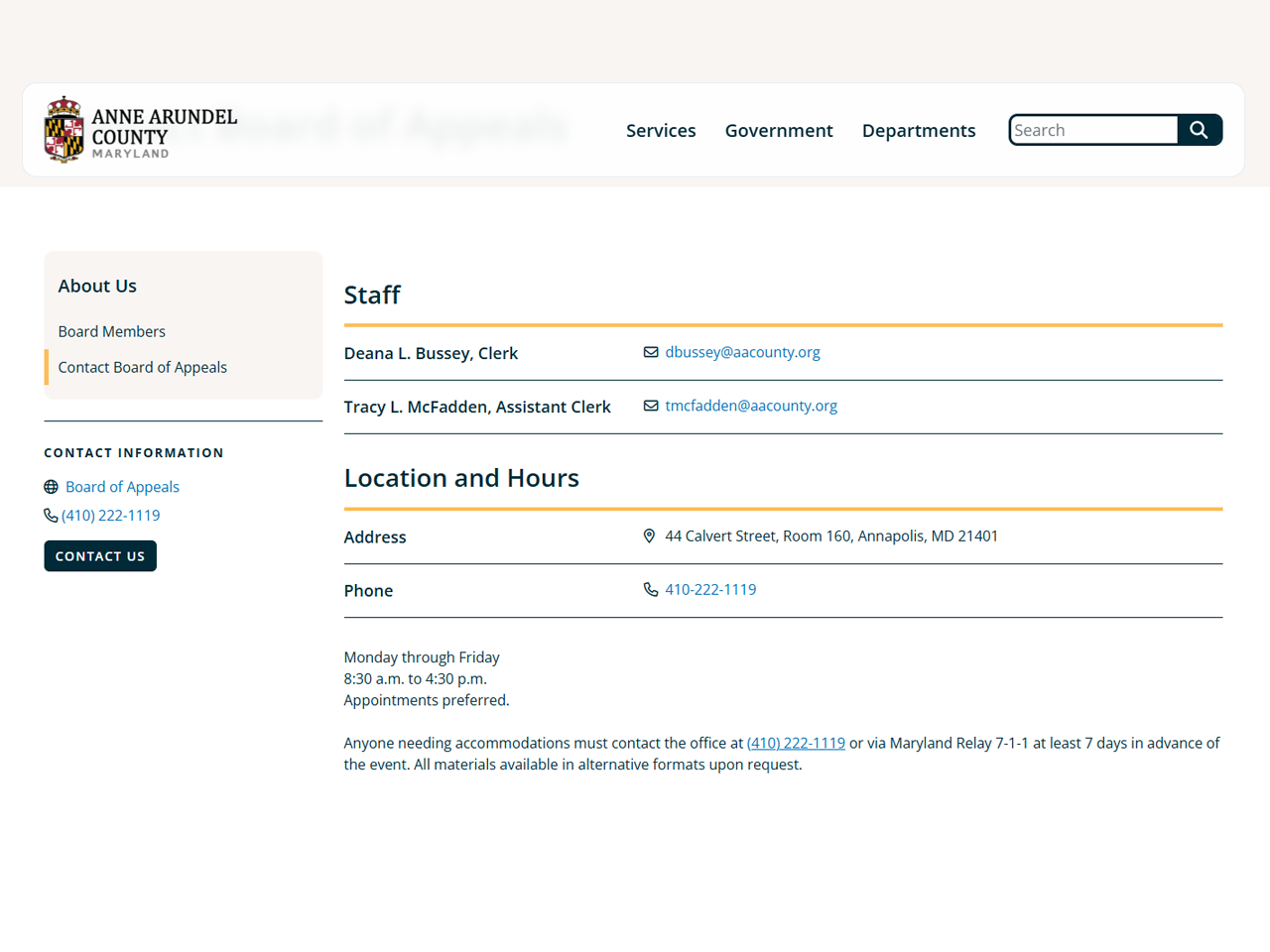Screen dimensions: 1270x952
Task: Click the (410) 222-1119 accommodations paragraph link
Action: coord(796,742)
